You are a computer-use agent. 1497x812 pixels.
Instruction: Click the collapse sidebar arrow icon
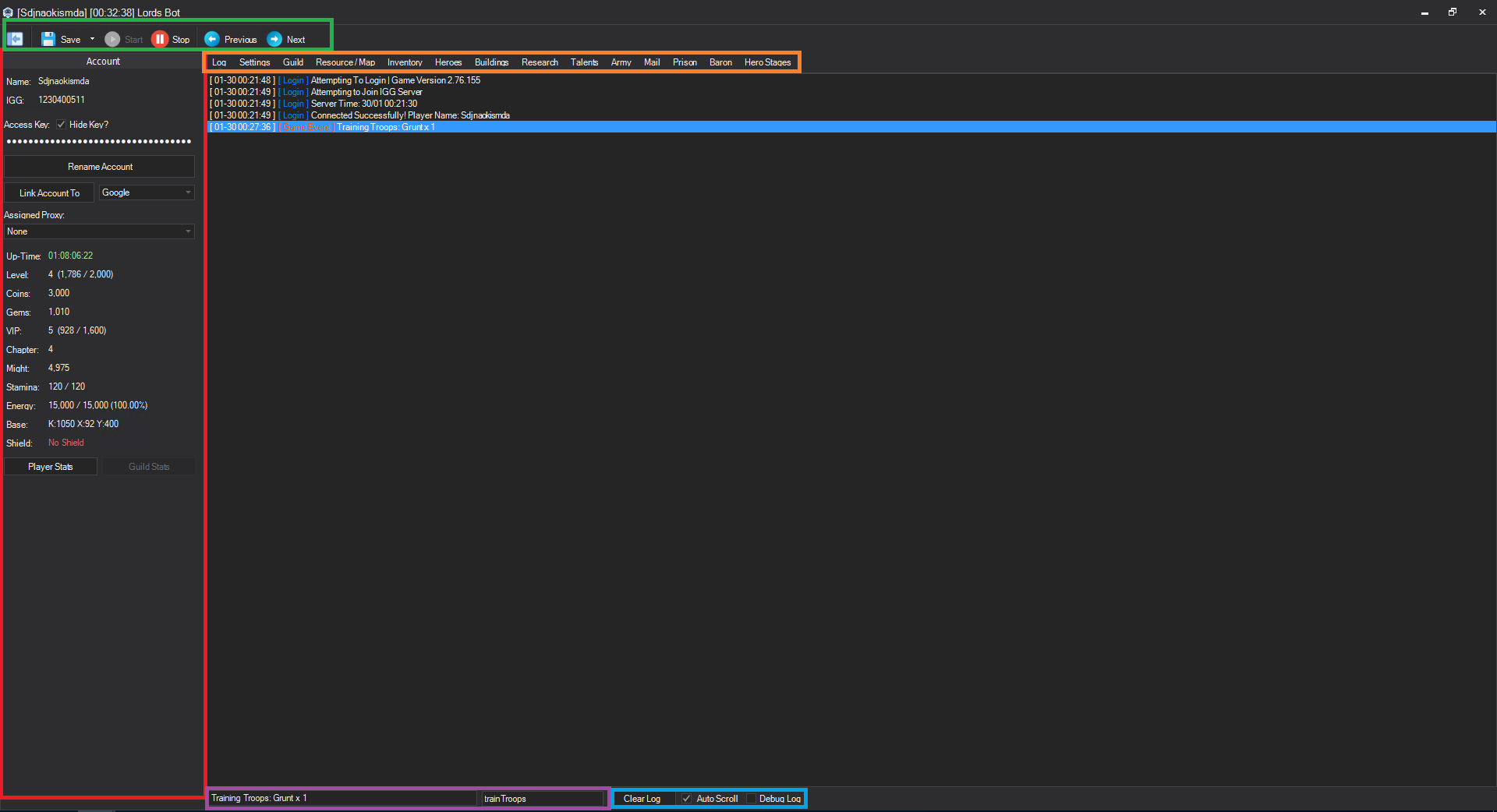click(x=16, y=39)
